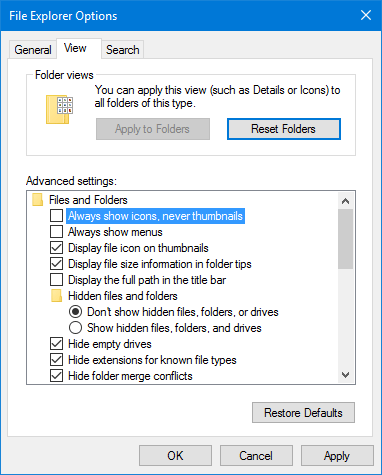Viewport: 382px width, 475px height.
Task: Click the Hide folder merge conflicts text
Action: click(130, 376)
